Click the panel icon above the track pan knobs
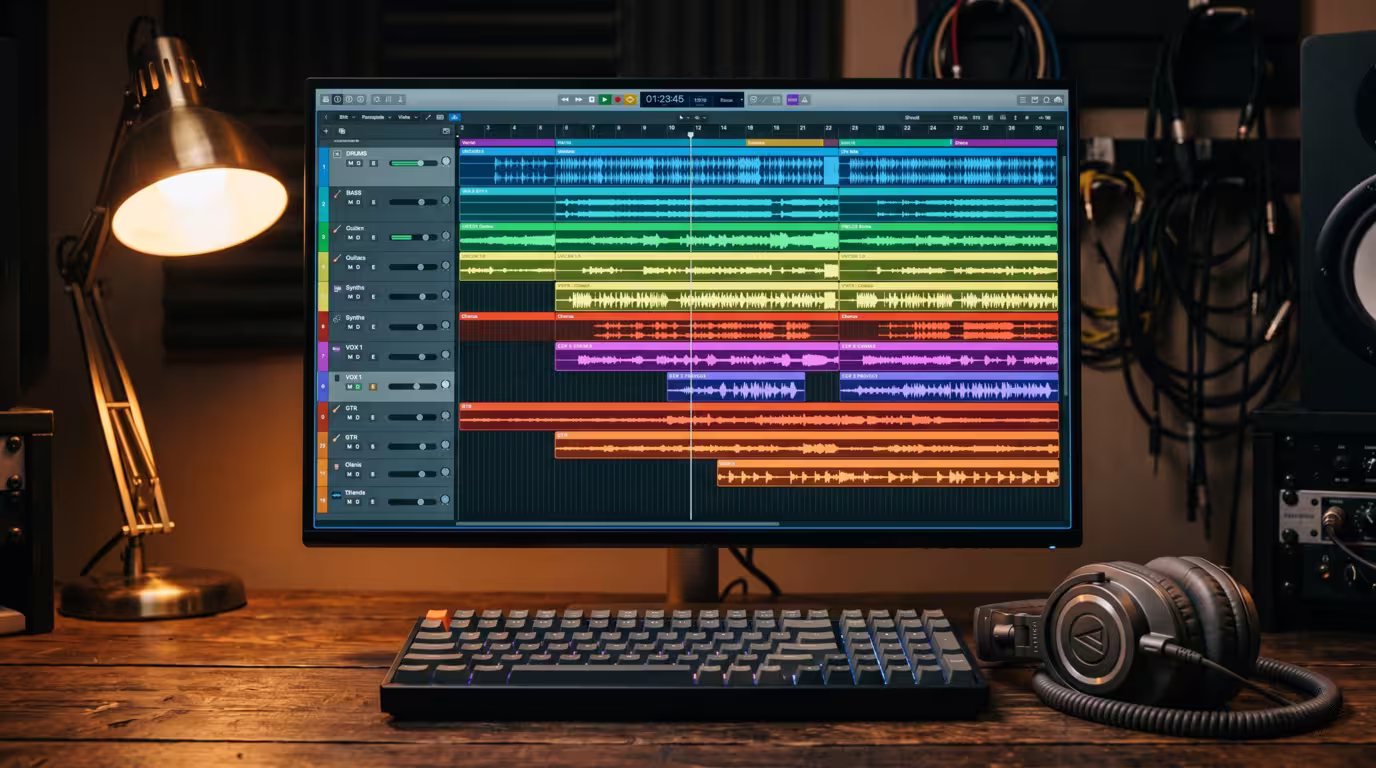Screen dimensions: 1376x768 point(446,131)
